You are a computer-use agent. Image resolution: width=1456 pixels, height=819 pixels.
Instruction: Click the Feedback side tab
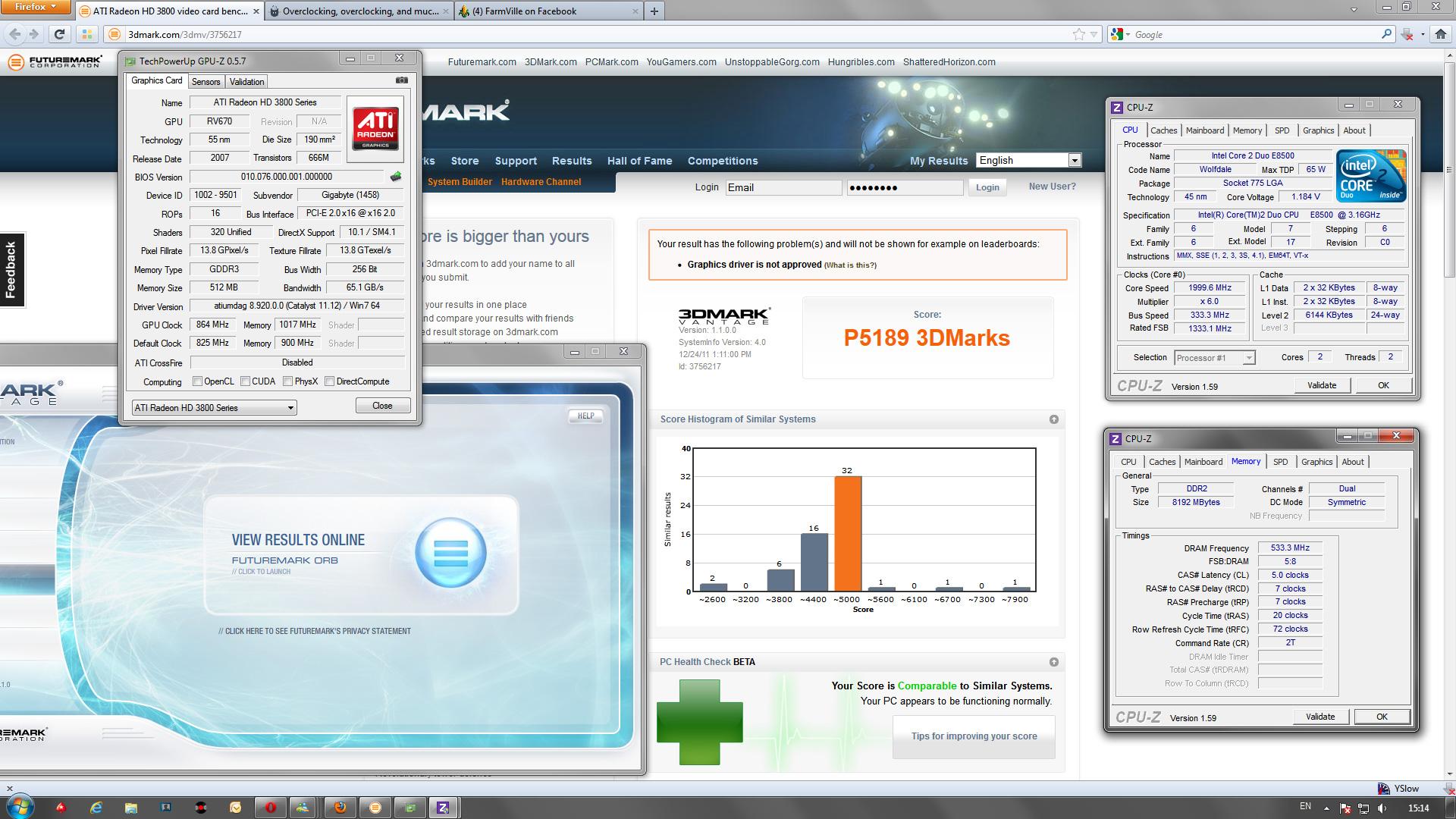11,269
